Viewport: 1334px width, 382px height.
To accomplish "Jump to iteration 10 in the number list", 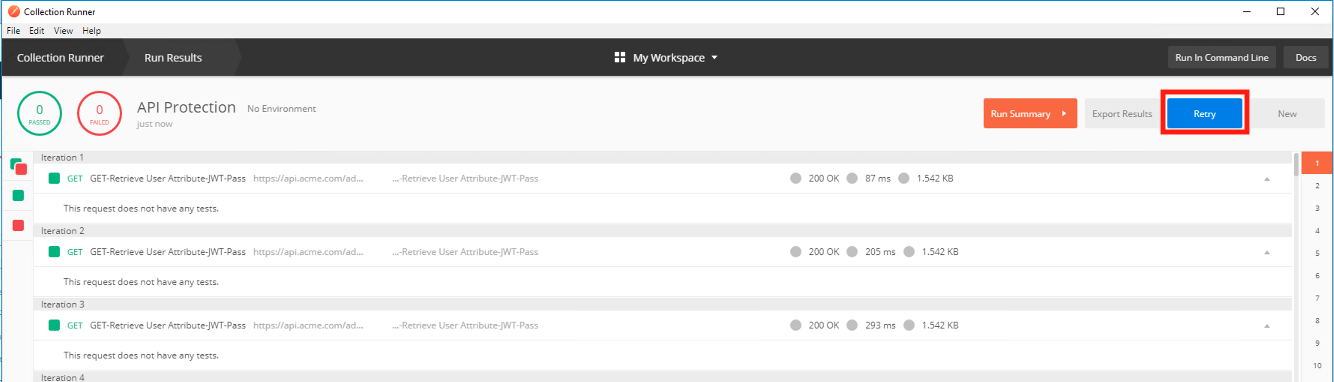I will click(x=1317, y=366).
